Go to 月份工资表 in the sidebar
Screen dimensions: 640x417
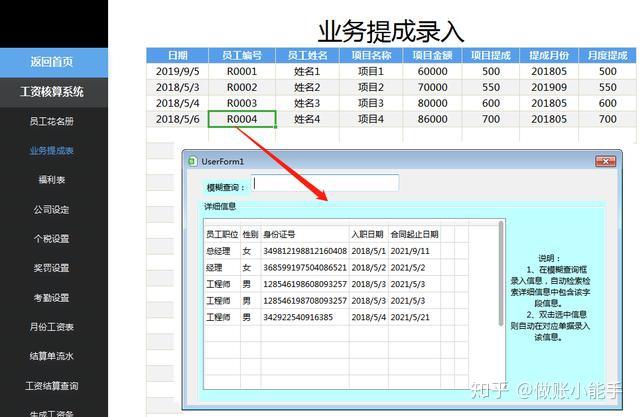click(52, 327)
